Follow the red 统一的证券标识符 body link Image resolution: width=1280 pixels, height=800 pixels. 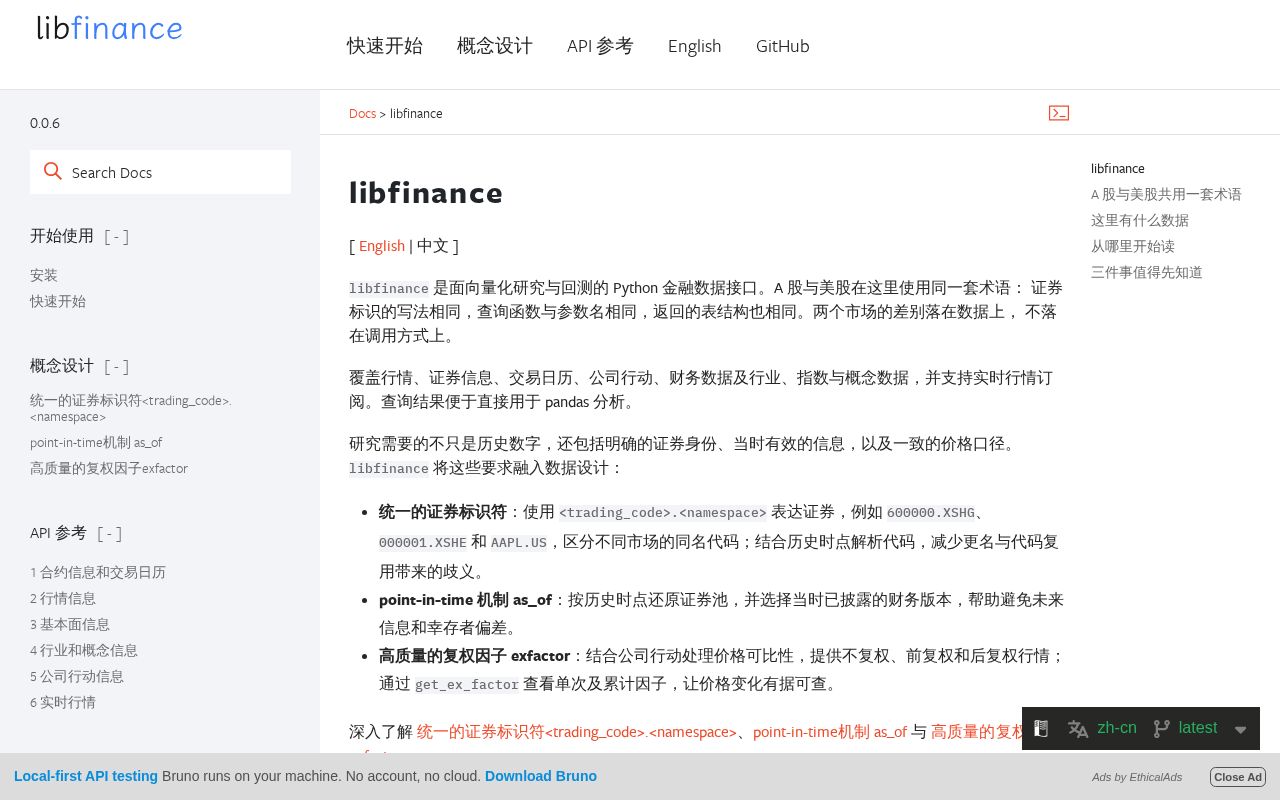tap(577, 731)
